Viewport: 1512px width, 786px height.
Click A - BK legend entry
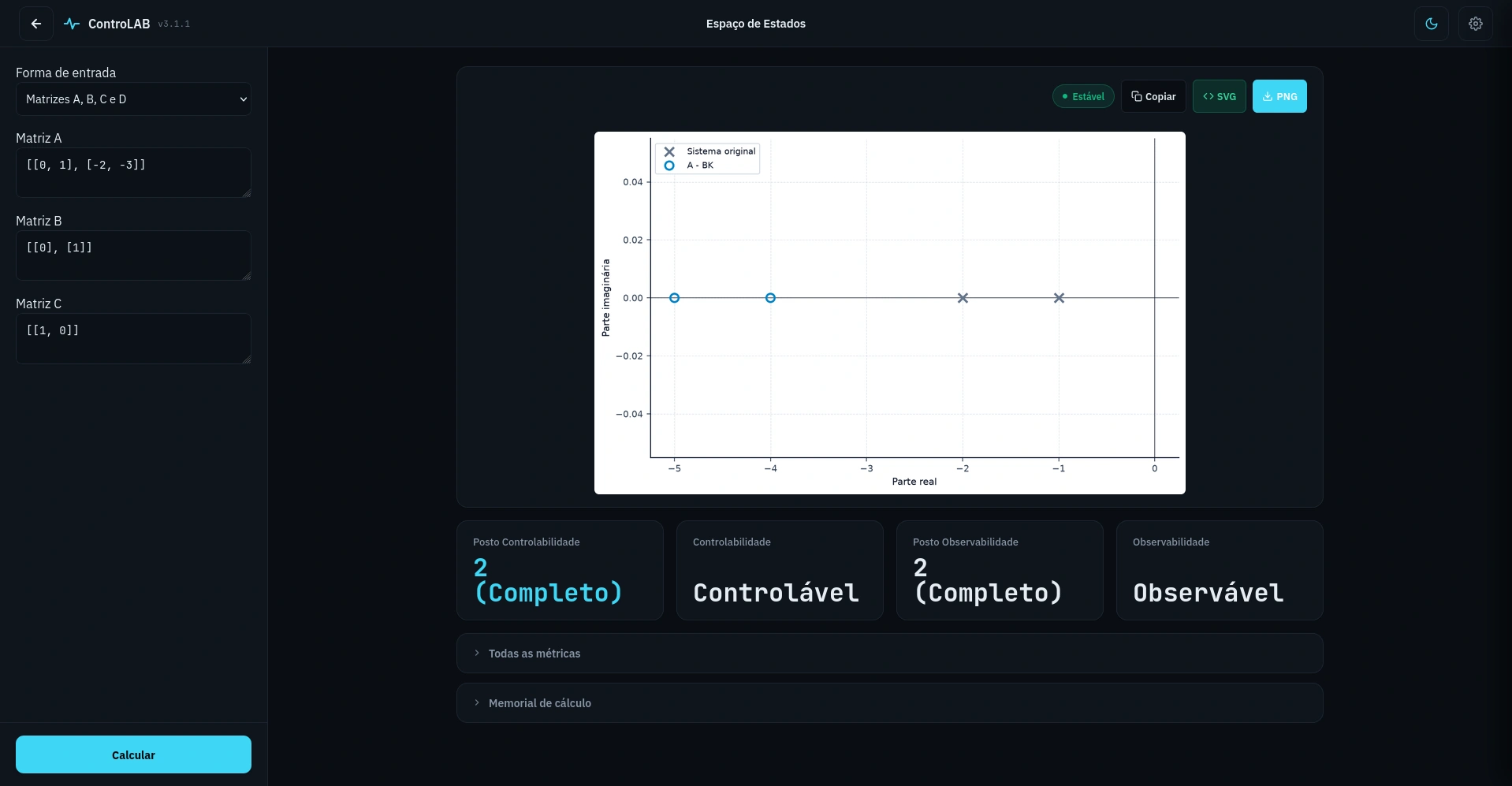click(x=689, y=166)
